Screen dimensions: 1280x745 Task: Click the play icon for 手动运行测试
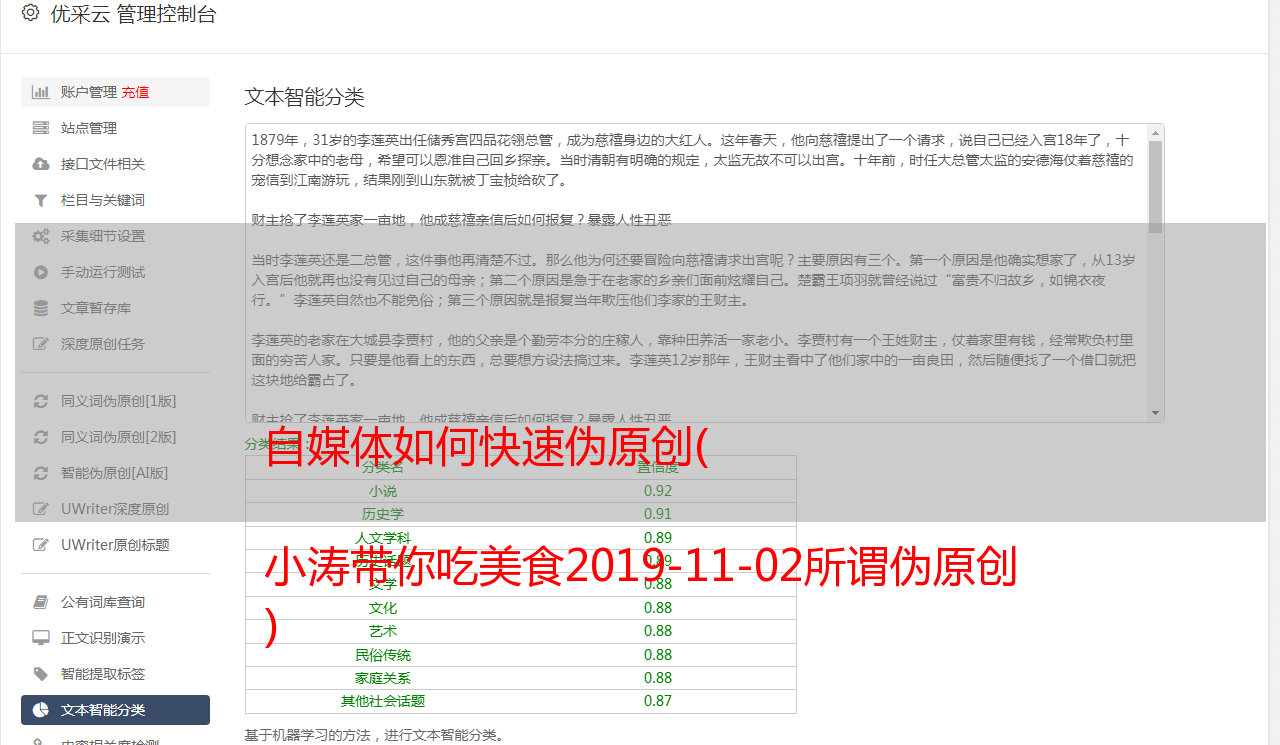coord(41,272)
